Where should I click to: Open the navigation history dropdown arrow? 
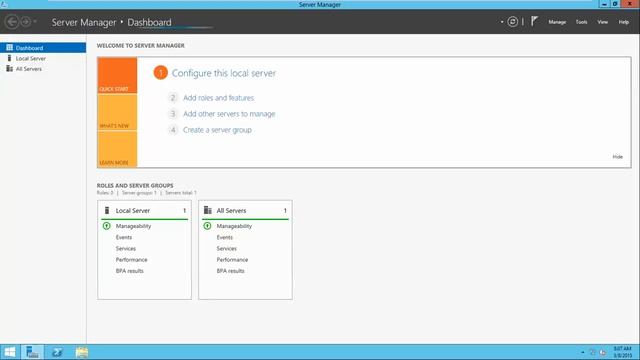pos(35,22)
